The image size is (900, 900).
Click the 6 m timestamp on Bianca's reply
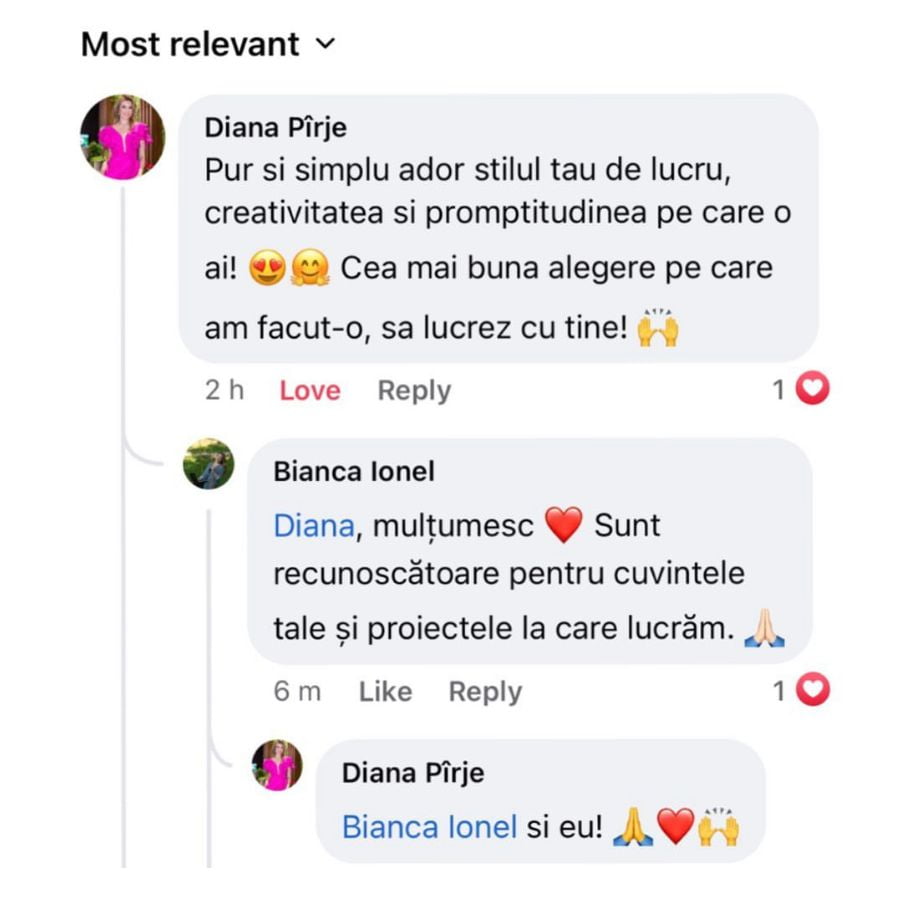pos(297,692)
